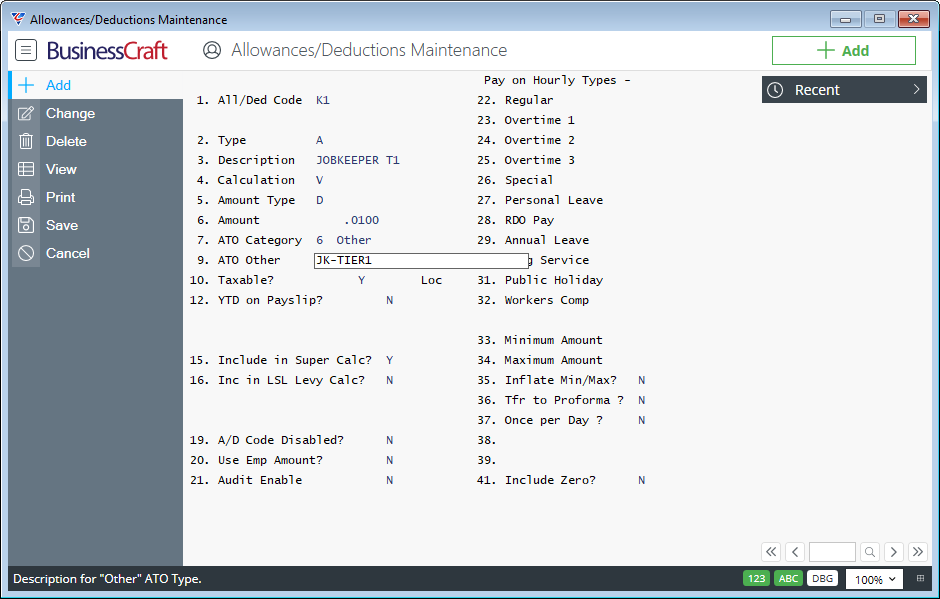Open the 100% zoom dropdown
Viewport: 940px width, 599px height.
point(875,579)
